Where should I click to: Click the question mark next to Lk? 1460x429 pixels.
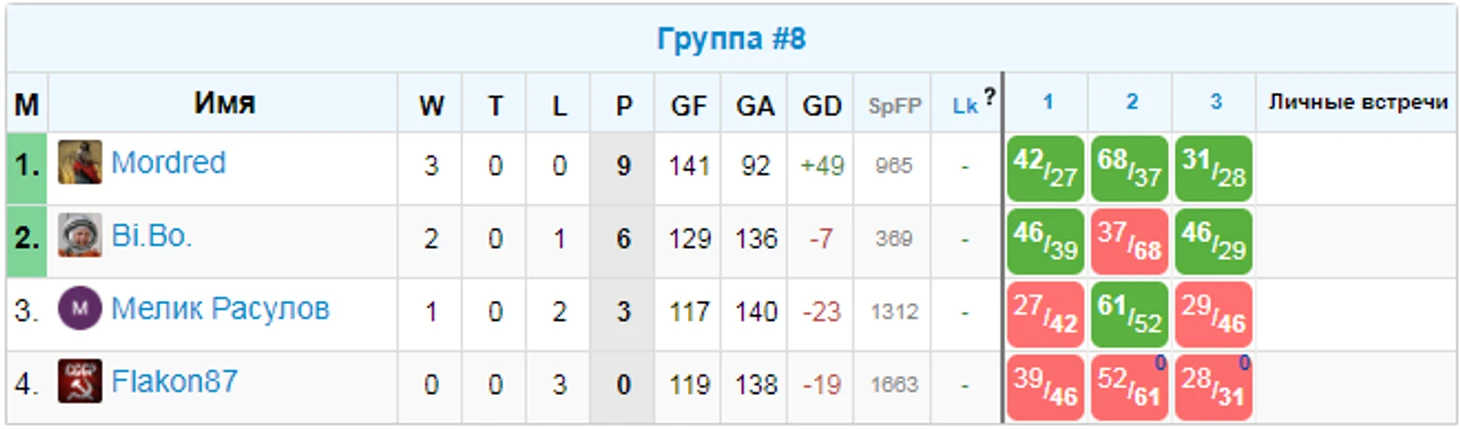pos(988,97)
